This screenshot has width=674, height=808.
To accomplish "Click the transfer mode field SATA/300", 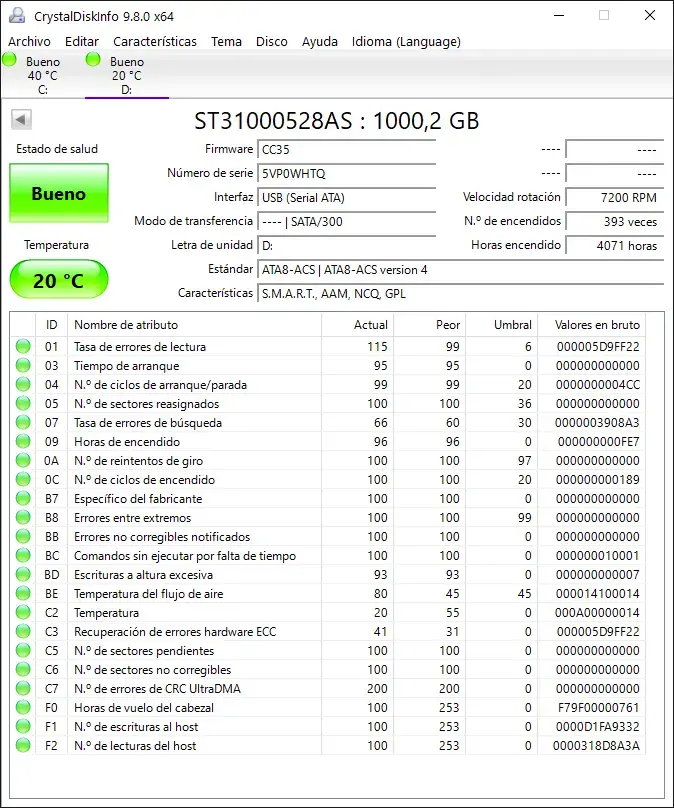I will (346, 222).
